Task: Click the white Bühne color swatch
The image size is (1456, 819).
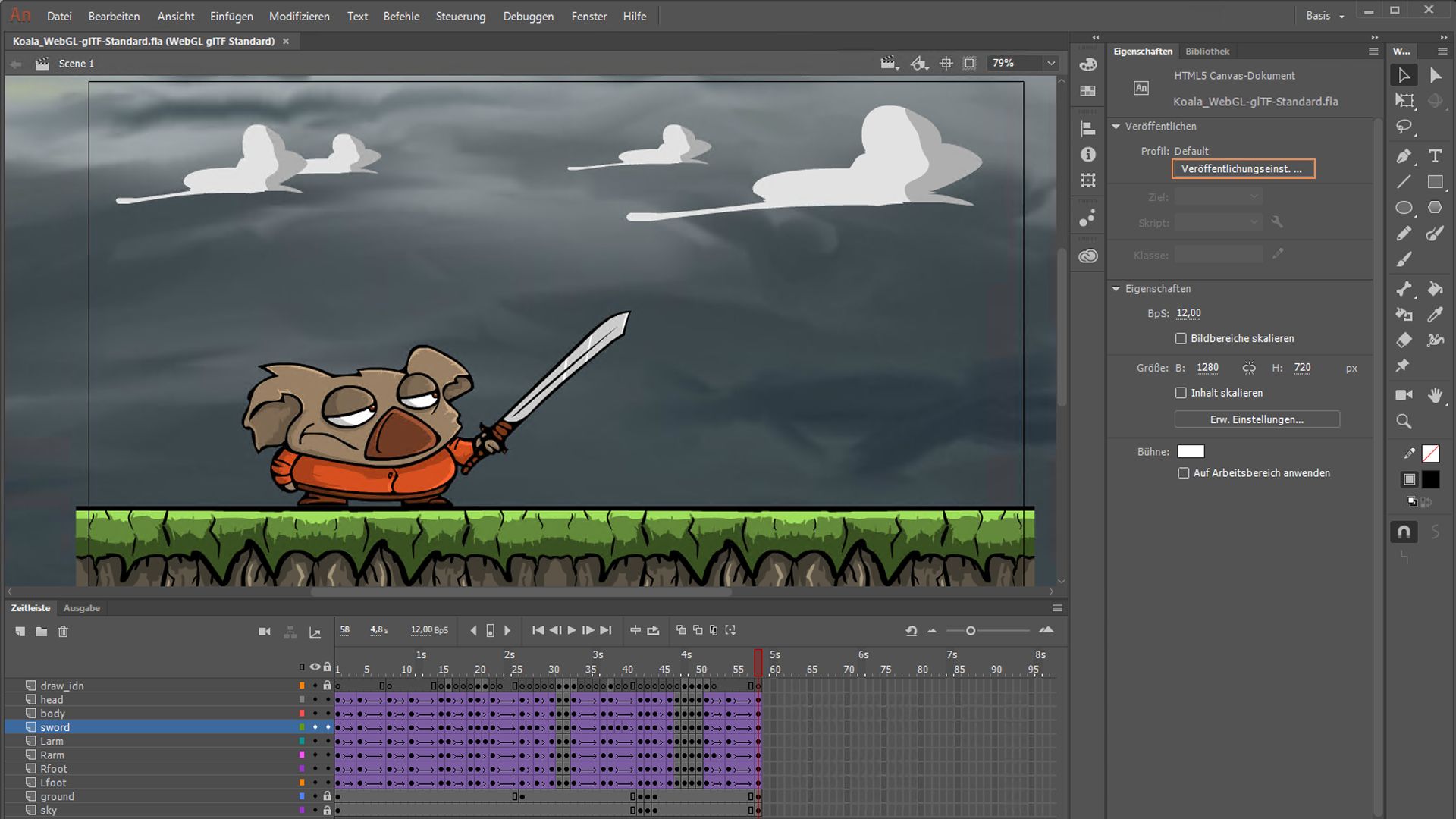Action: click(1190, 452)
